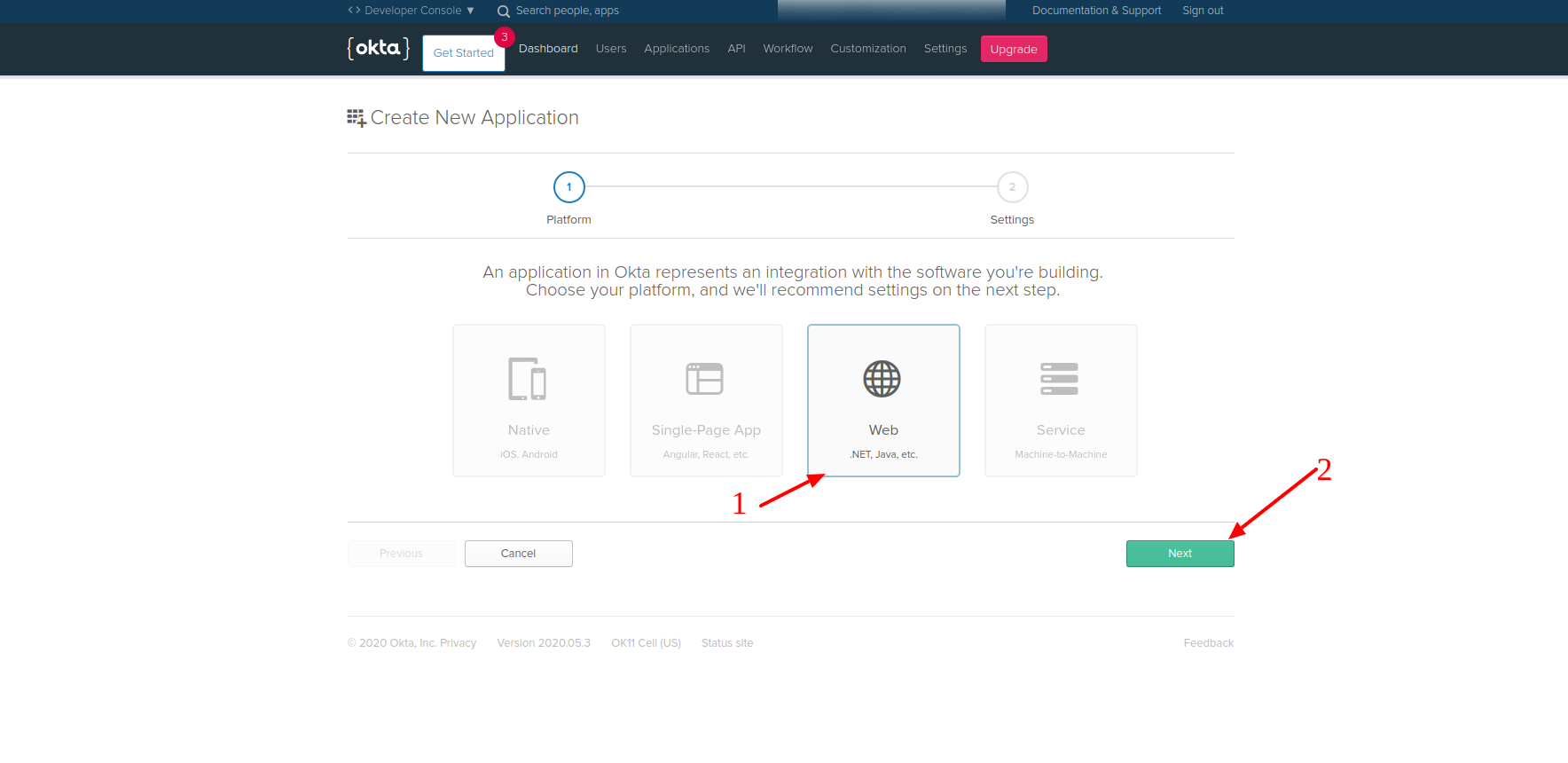Image resolution: width=1568 pixels, height=763 pixels.
Task: Click step 1 Platform circle
Action: (x=569, y=187)
